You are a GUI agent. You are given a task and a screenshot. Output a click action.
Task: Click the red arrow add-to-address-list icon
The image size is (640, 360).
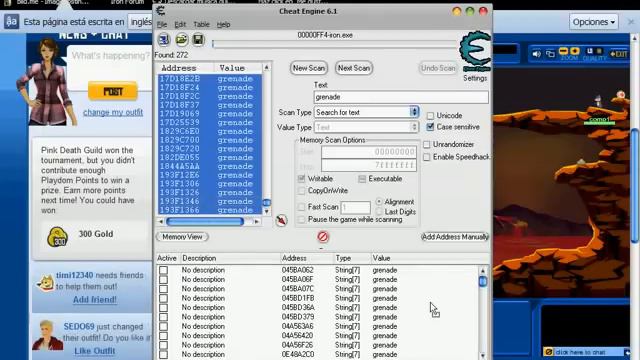coord(281,220)
